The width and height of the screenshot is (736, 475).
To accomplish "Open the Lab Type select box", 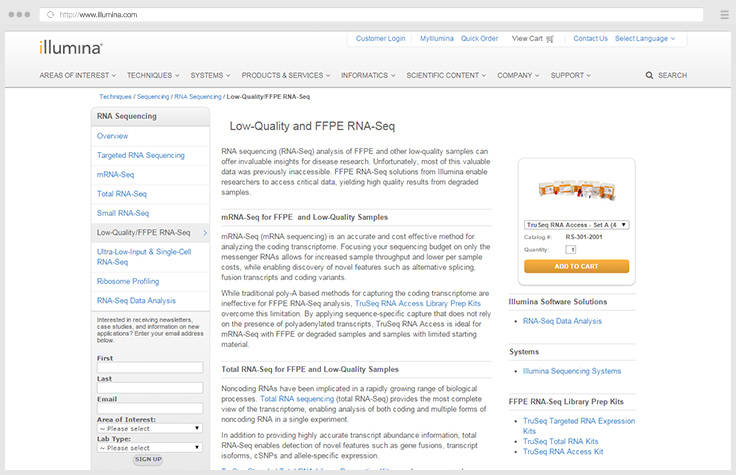I will tap(149, 447).
